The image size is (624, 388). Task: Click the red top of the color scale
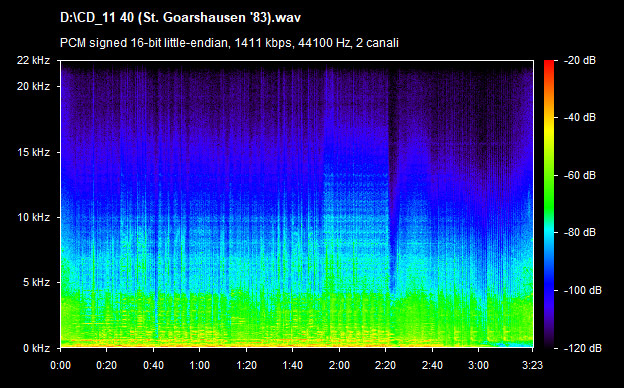(x=549, y=64)
